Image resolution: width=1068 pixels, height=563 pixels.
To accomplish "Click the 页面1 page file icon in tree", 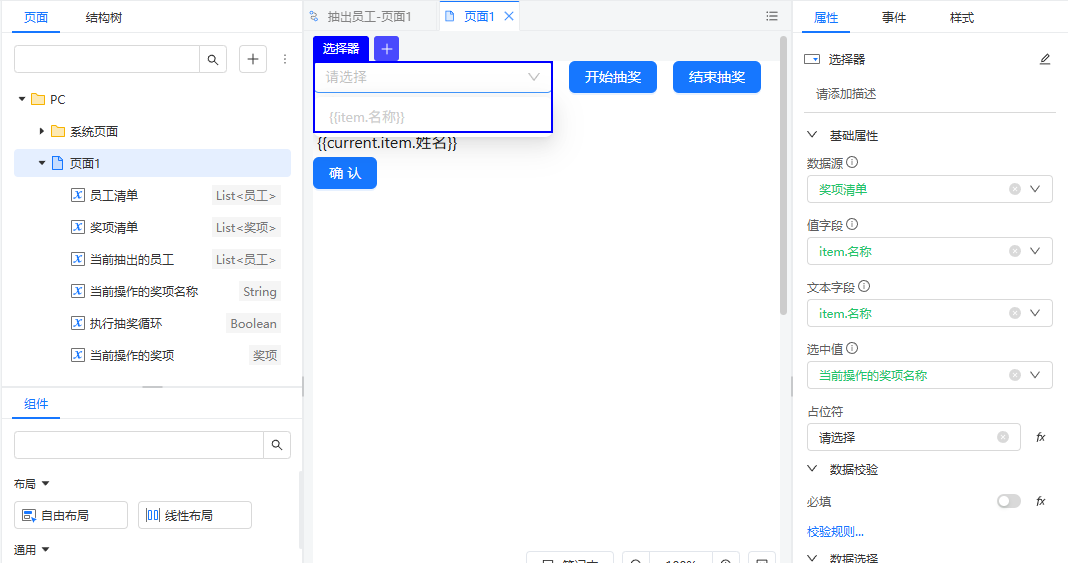I will (58, 163).
